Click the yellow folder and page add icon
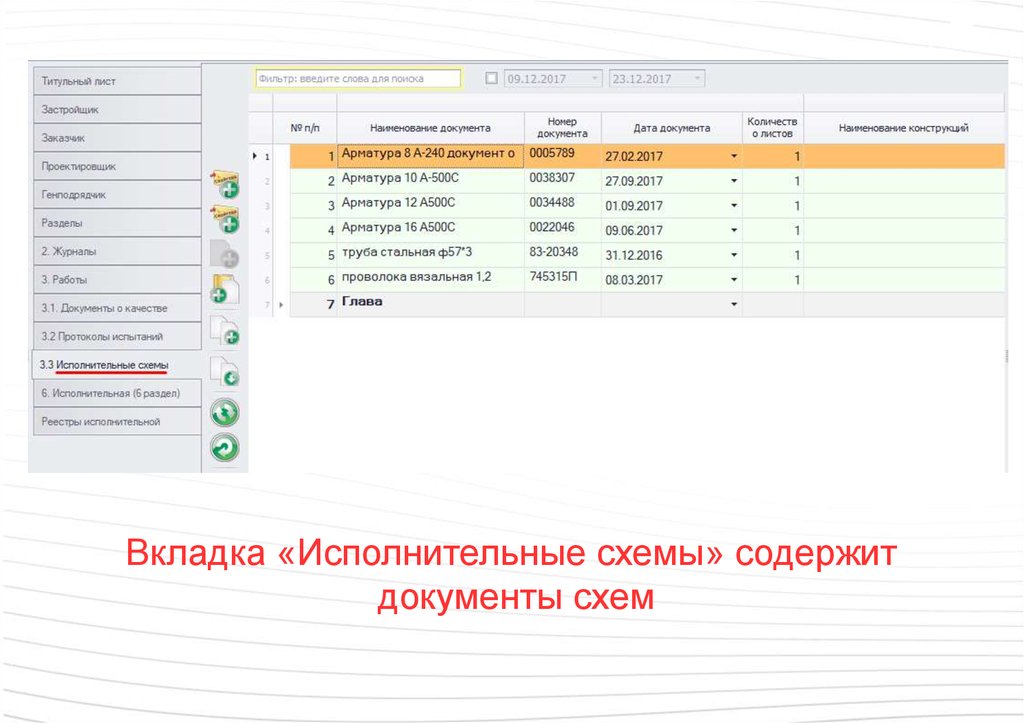The height and width of the screenshot is (723, 1024). tap(223, 291)
